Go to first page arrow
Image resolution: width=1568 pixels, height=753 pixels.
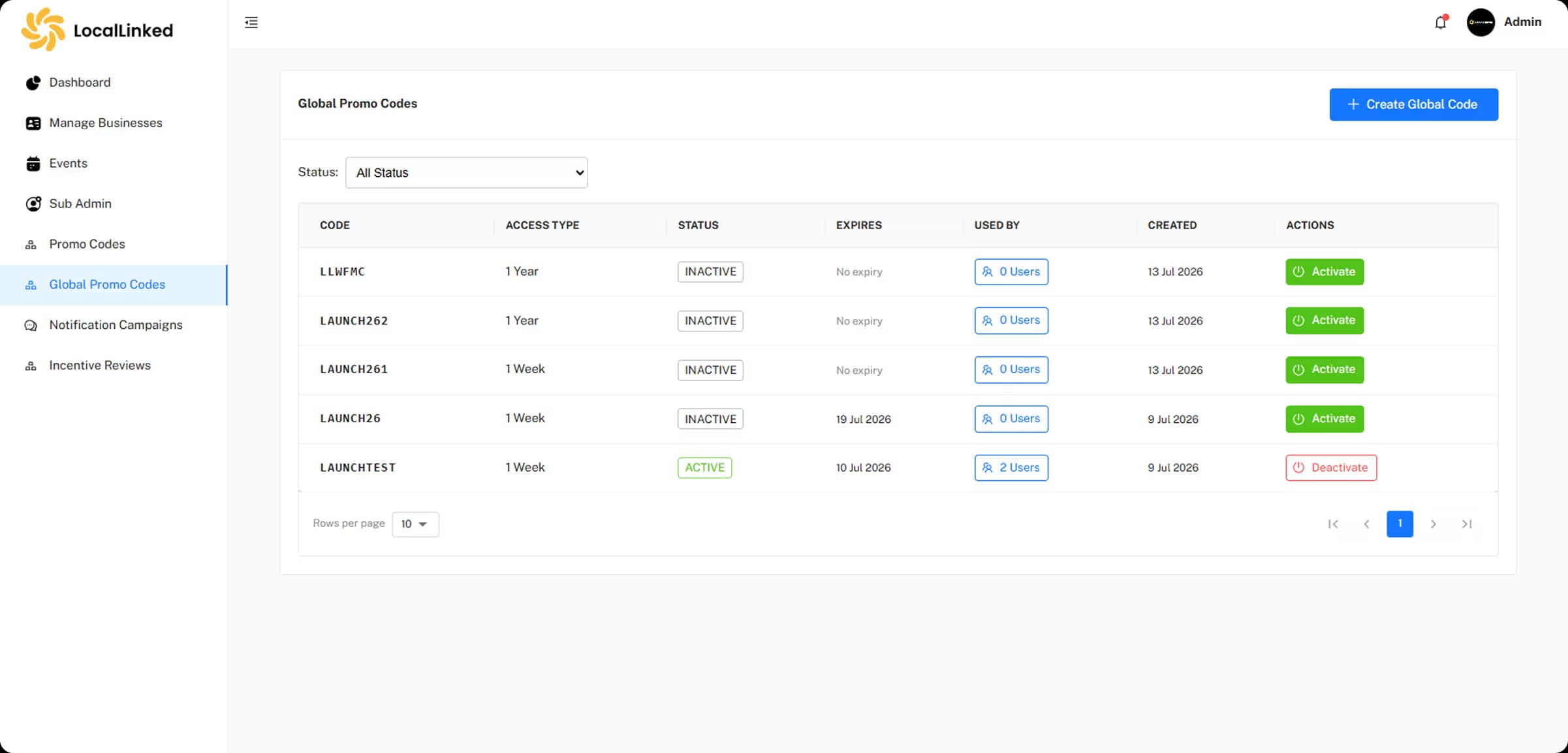point(1333,524)
